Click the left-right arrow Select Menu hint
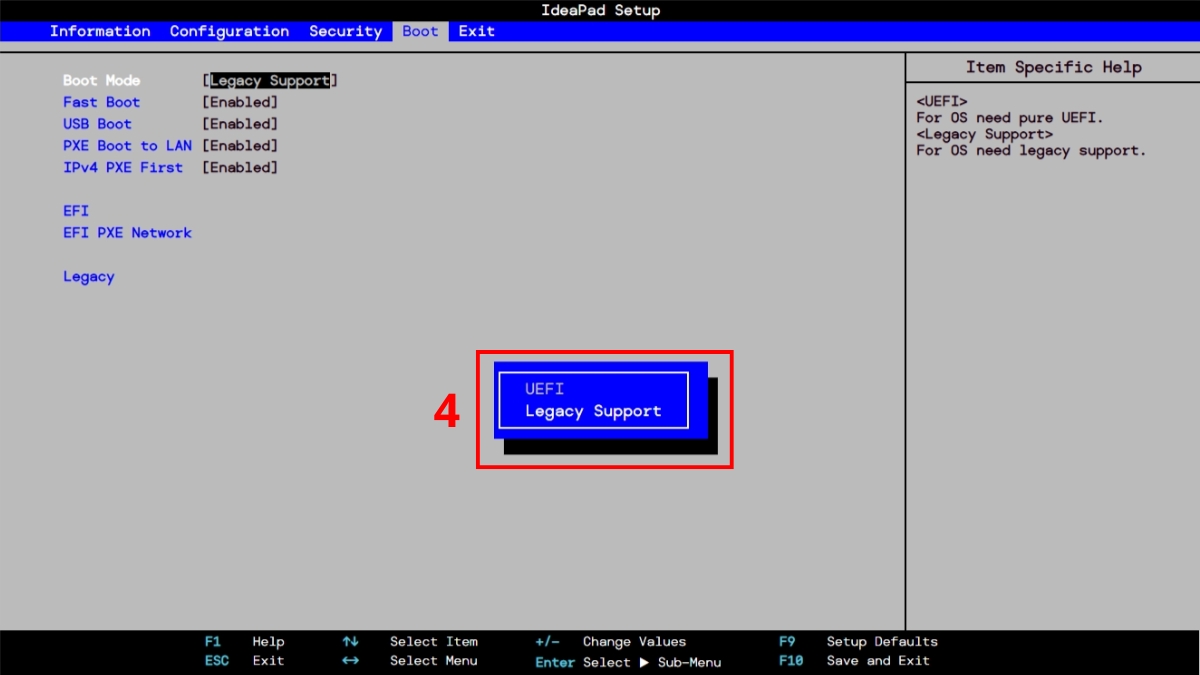 point(410,661)
